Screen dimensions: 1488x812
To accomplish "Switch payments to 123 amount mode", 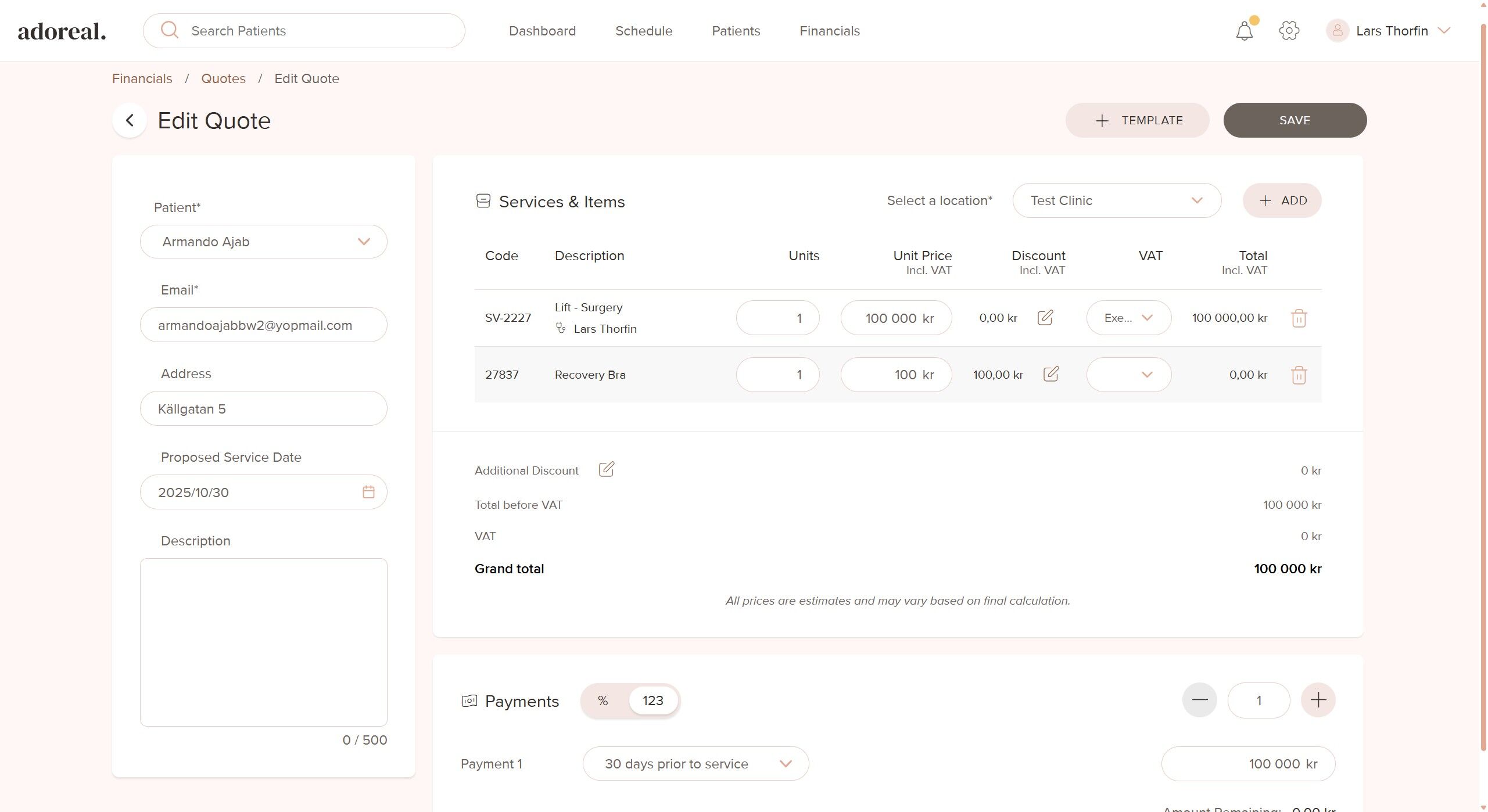I will (x=652, y=700).
